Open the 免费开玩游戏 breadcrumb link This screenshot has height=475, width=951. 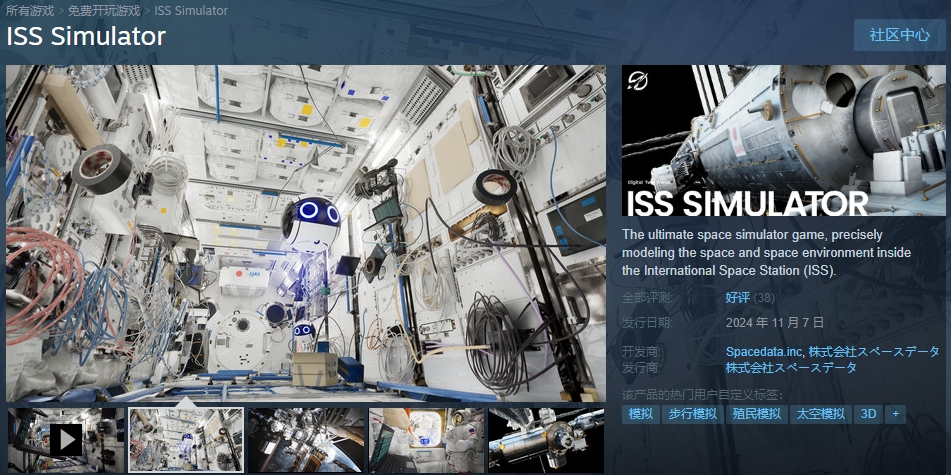tap(104, 11)
